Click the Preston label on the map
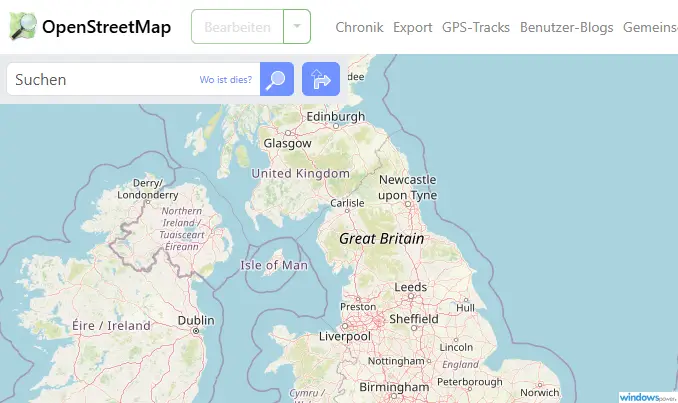The width and height of the screenshot is (678, 403). click(x=358, y=307)
